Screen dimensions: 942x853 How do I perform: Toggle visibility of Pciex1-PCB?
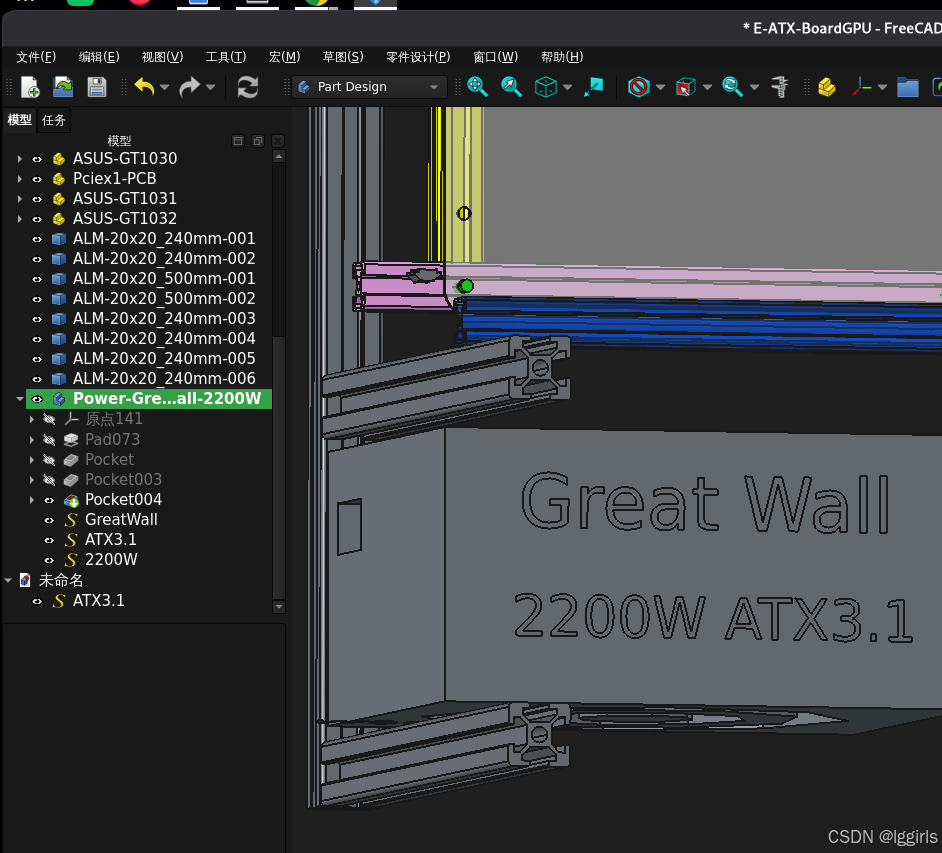37,179
